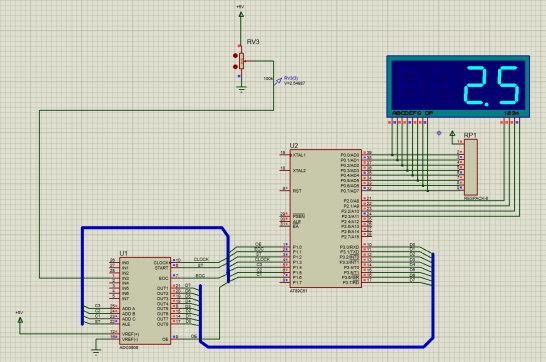Select the +5V terminal feeding VREF(+)
Image resolution: width=546 pixels, height=362 pixels.
(20, 320)
